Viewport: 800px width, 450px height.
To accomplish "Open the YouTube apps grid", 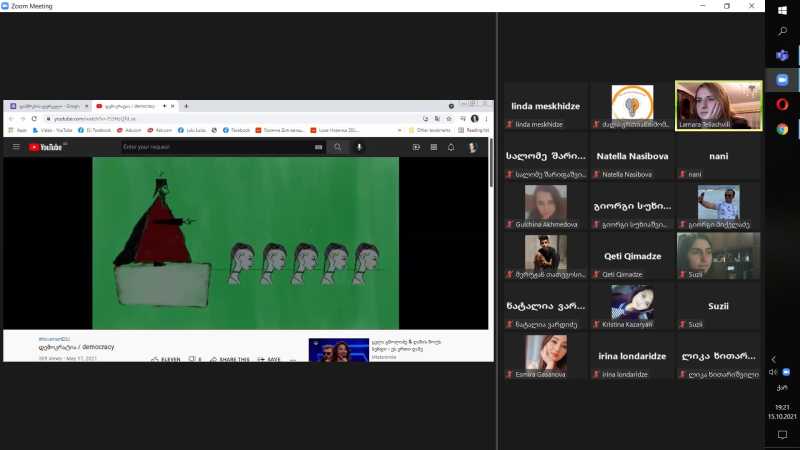I will pos(434,147).
